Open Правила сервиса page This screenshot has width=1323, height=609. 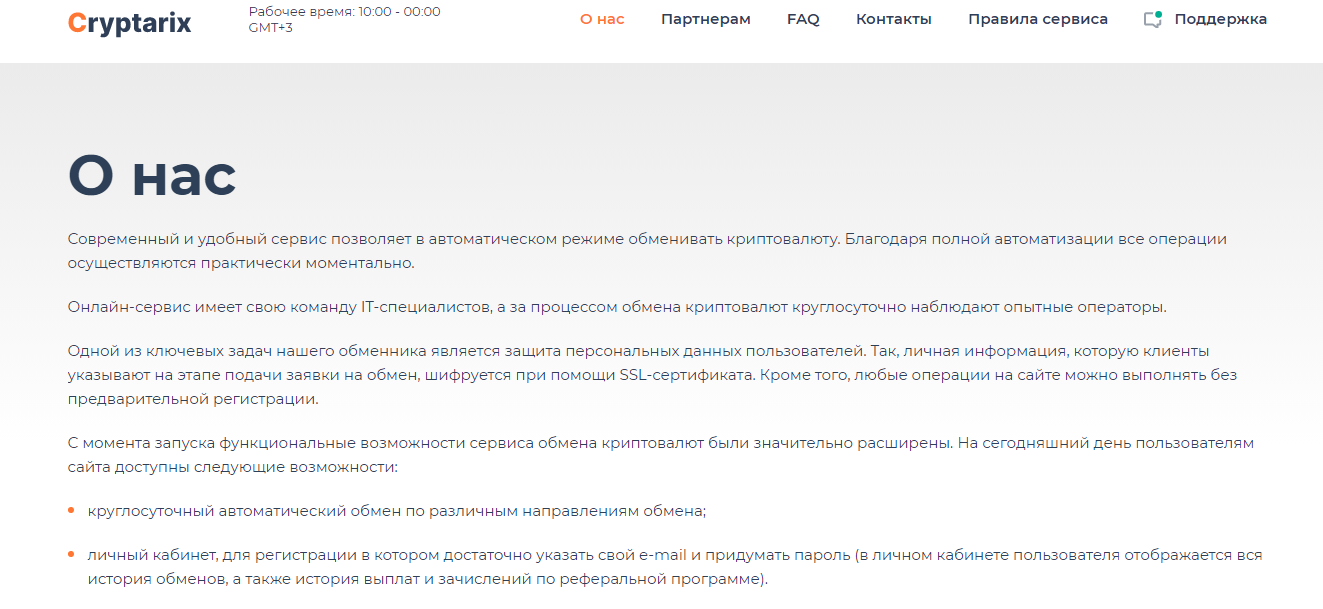point(1038,19)
